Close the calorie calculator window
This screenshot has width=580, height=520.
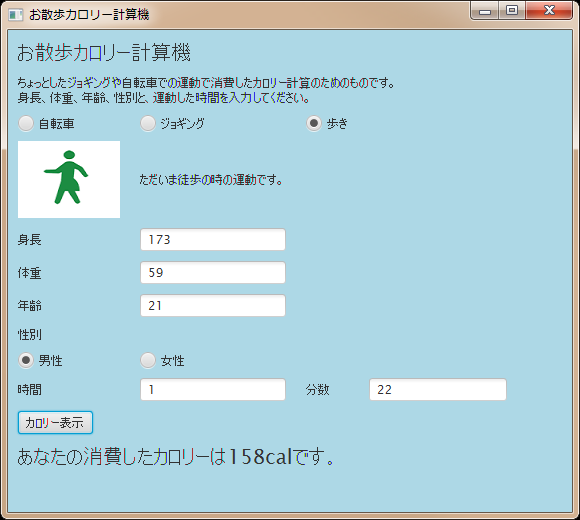(549, 11)
